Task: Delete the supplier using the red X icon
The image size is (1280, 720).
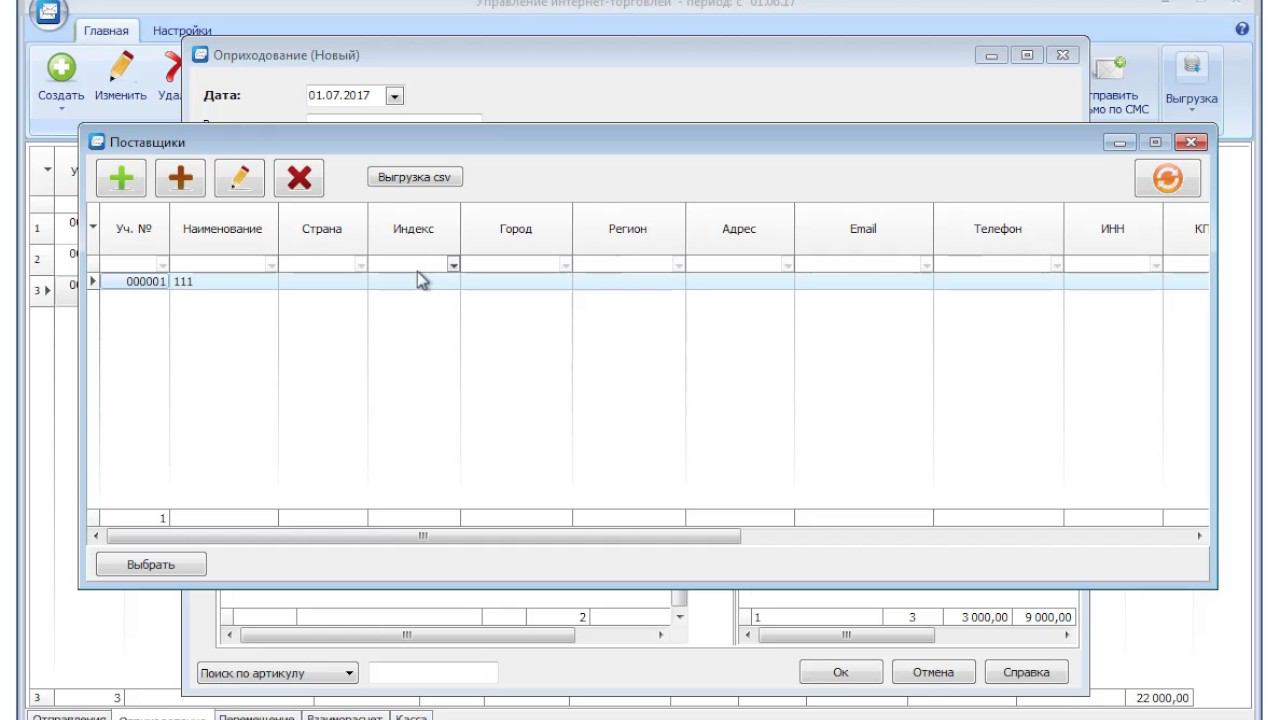Action: [x=299, y=178]
